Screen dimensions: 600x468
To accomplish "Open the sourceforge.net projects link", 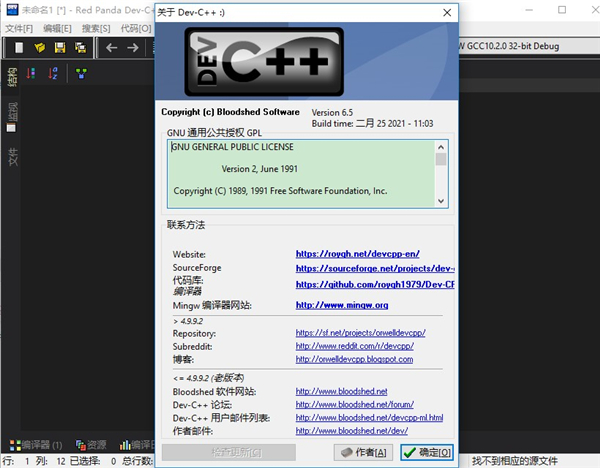I will [375, 269].
